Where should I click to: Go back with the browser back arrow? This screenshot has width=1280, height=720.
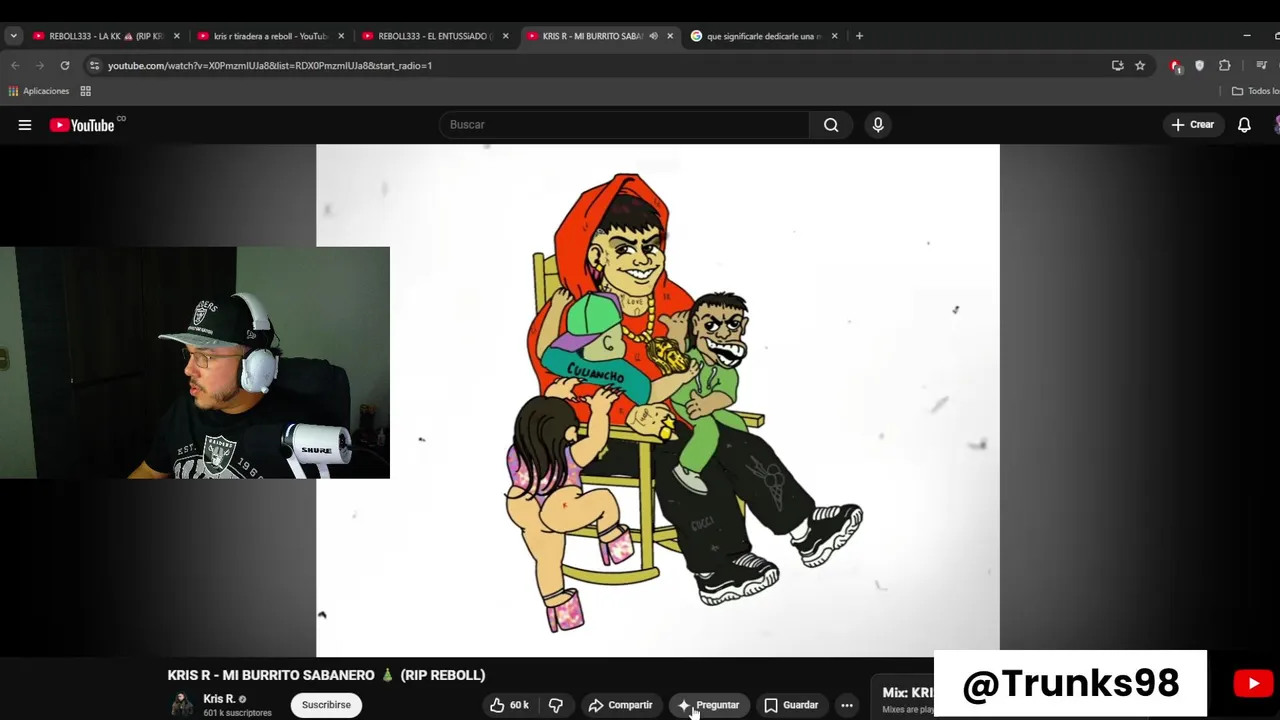tap(15, 66)
